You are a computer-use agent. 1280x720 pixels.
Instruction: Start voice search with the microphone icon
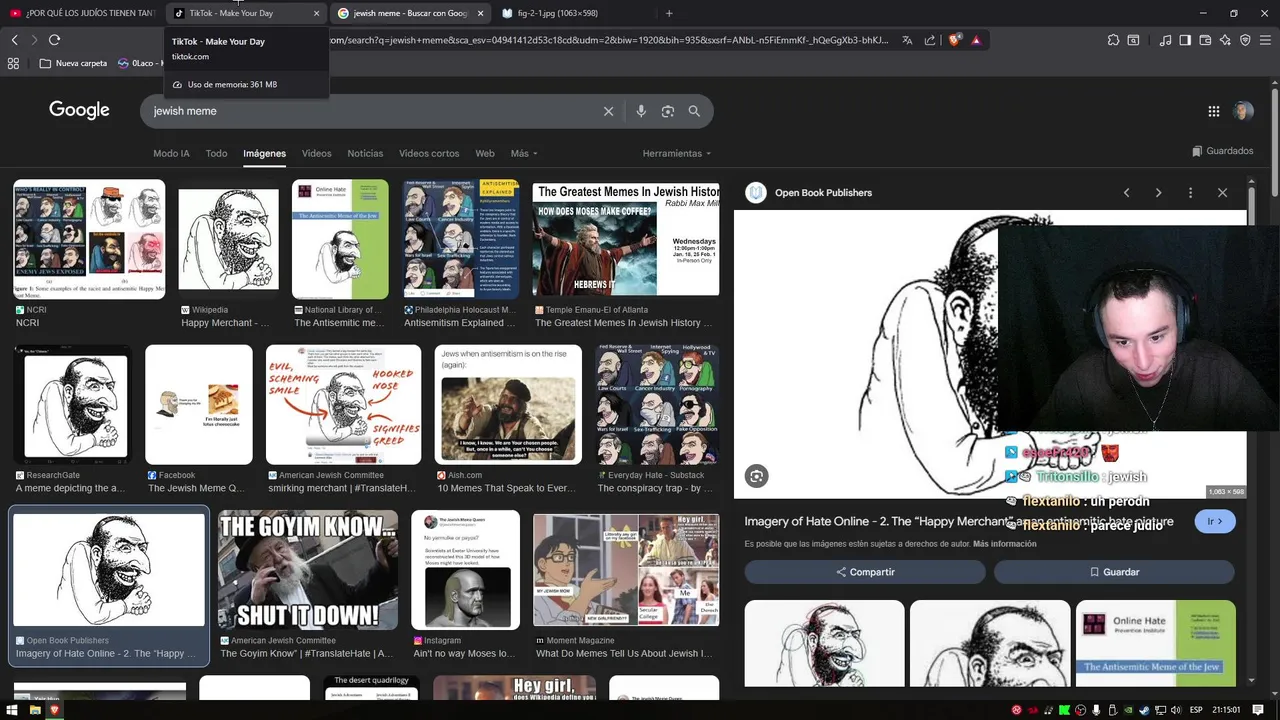pyautogui.click(x=641, y=111)
